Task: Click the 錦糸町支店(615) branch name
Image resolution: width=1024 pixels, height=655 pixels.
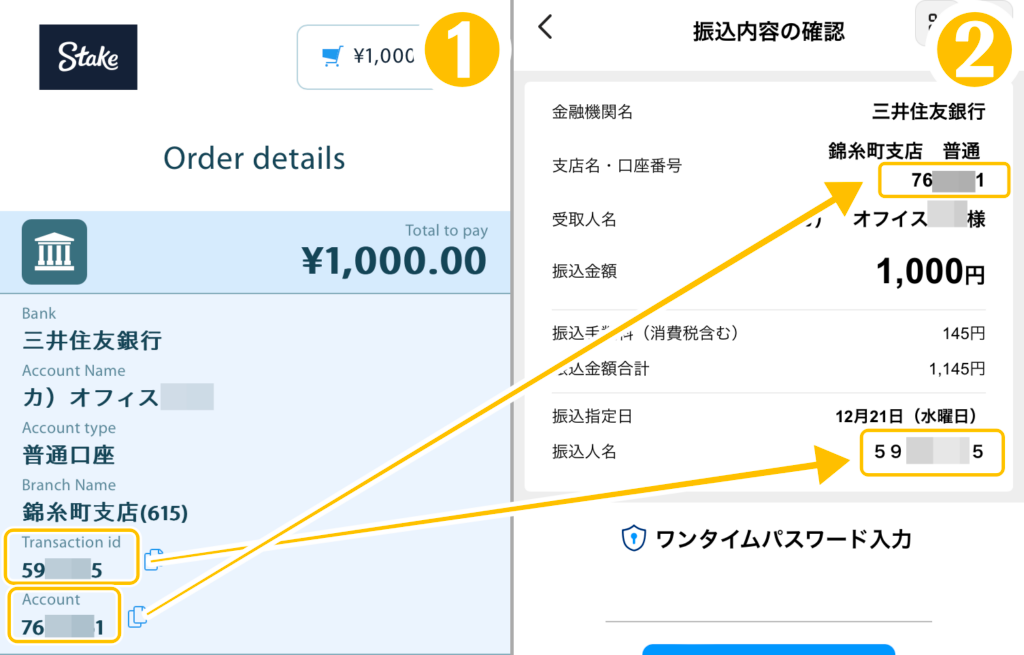Action: [x=105, y=512]
